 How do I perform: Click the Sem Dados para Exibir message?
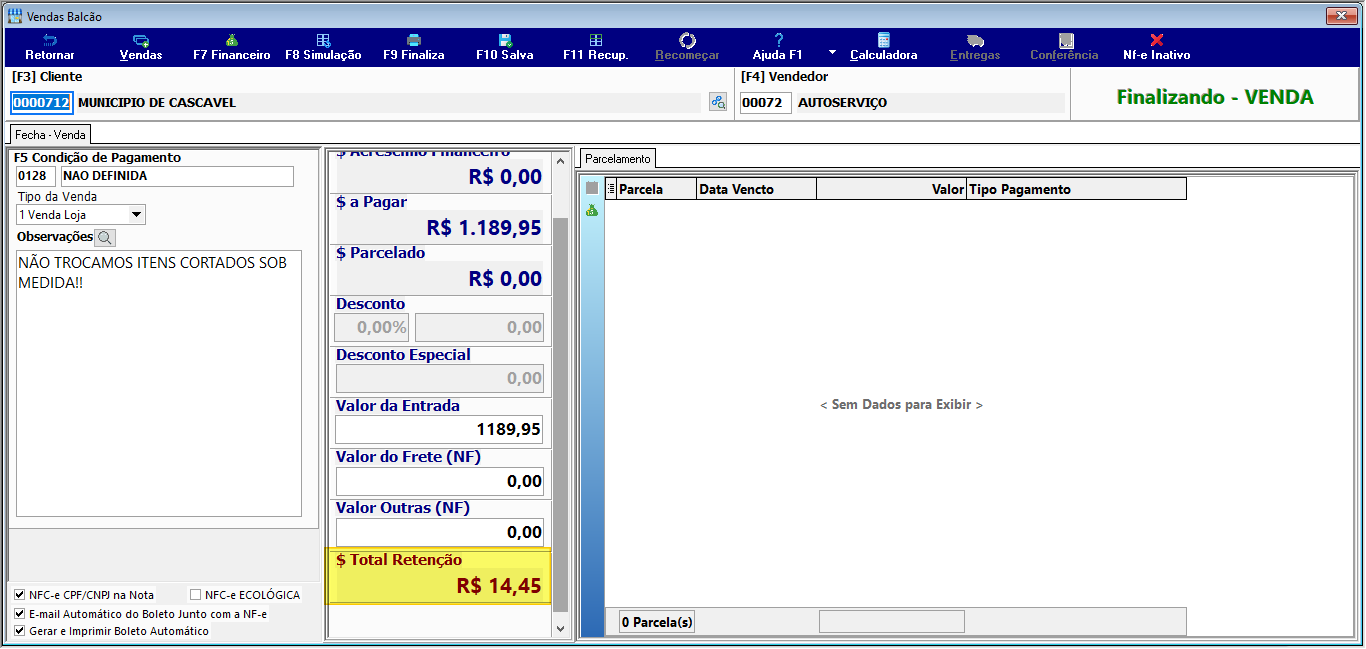tap(901, 405)
